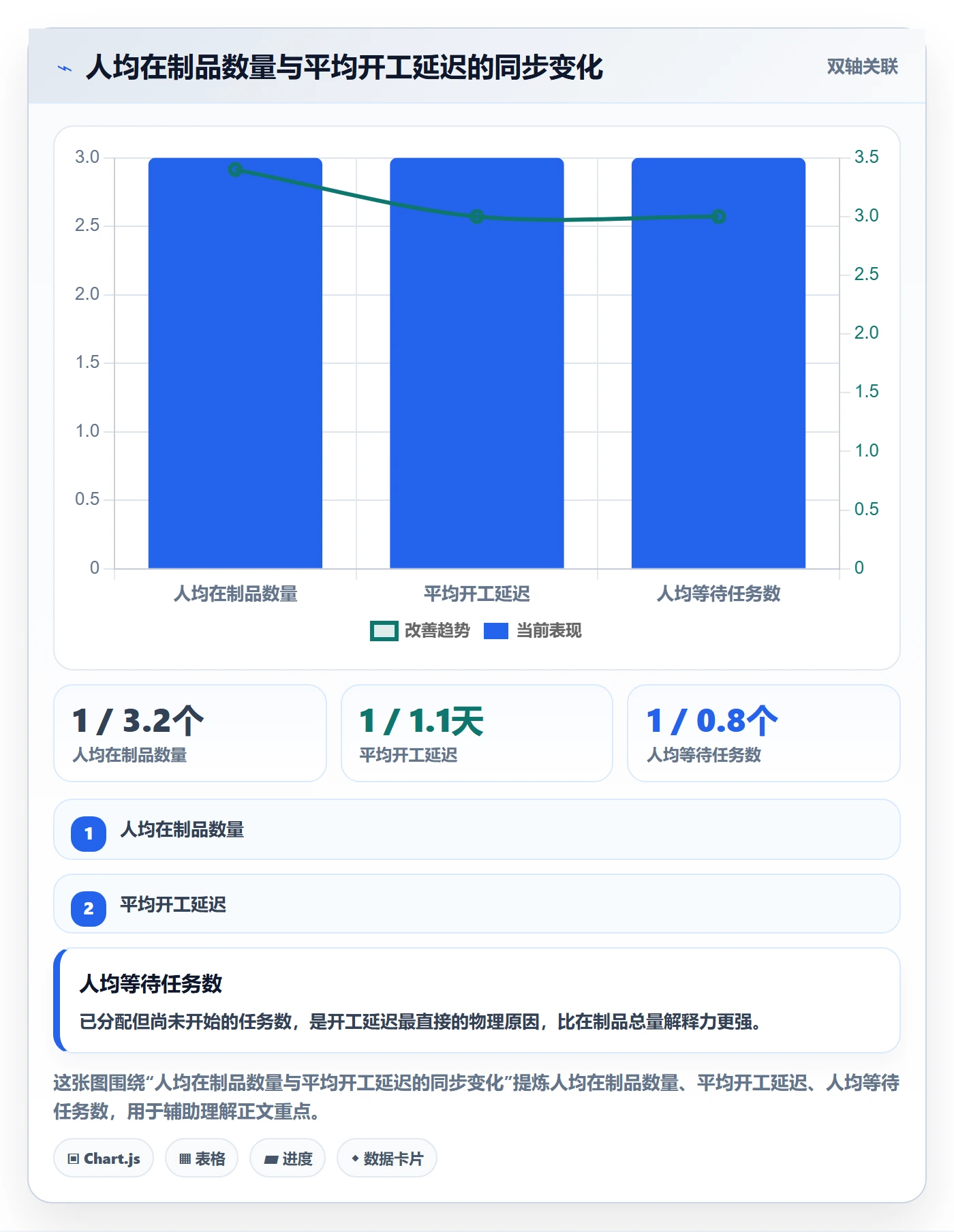954x1232 pixels.
Task: Click the 双轴关联 badge in the header
Action: point(862,67)
